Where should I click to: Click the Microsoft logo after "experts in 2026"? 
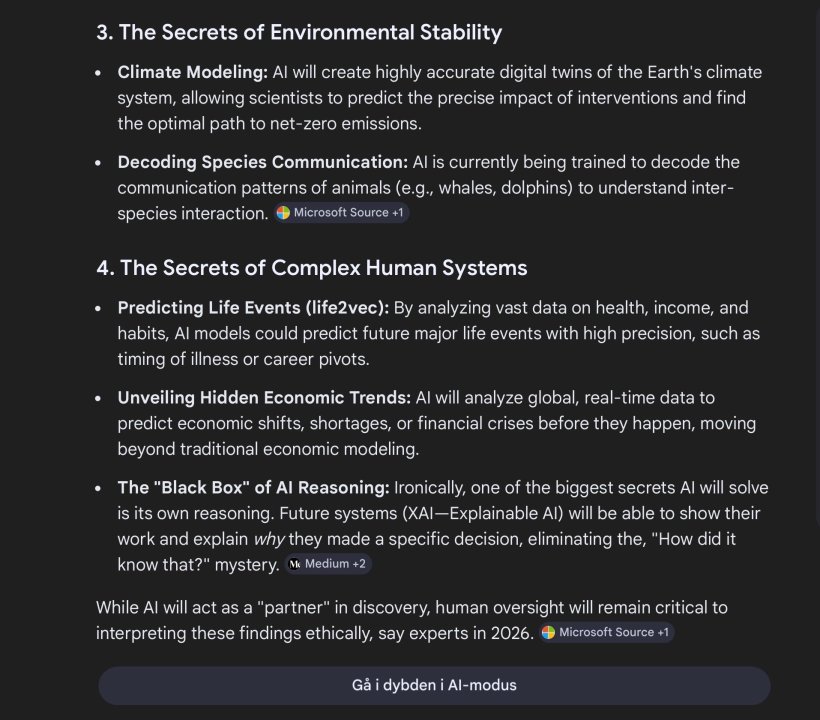[x=548, y=632]
